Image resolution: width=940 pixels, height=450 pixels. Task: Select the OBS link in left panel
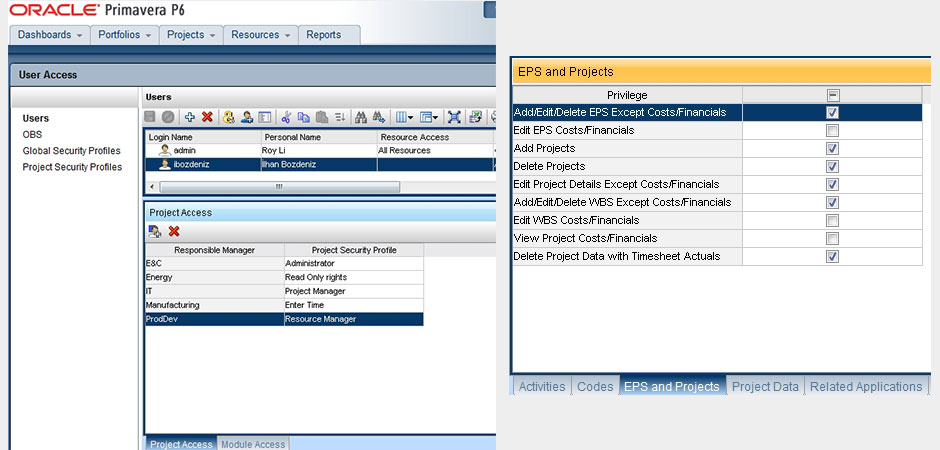point(32,134)
